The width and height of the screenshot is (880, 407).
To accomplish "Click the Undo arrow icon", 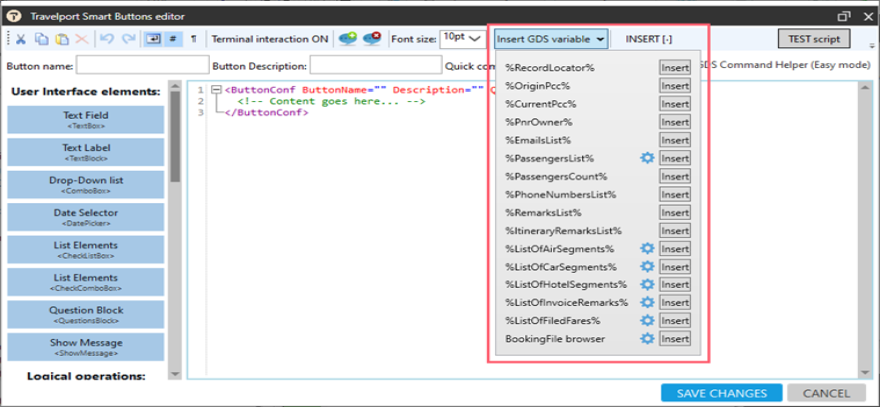I will click(x=105, y=39).
